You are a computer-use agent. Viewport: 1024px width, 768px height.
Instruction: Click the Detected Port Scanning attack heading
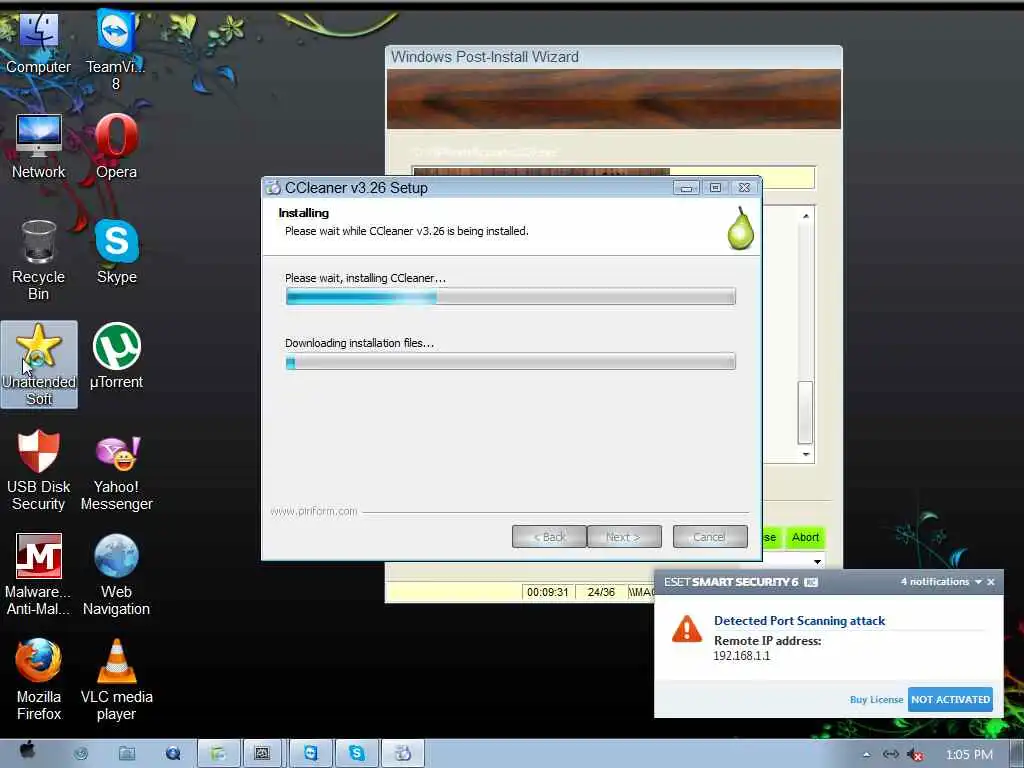(x=799, y=621)
